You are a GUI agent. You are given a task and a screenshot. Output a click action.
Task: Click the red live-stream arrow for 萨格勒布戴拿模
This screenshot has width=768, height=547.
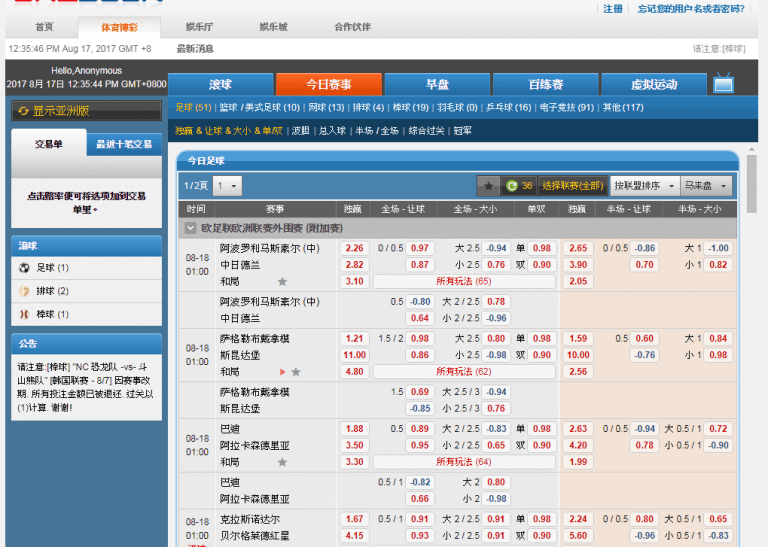(x=283, y=372)
